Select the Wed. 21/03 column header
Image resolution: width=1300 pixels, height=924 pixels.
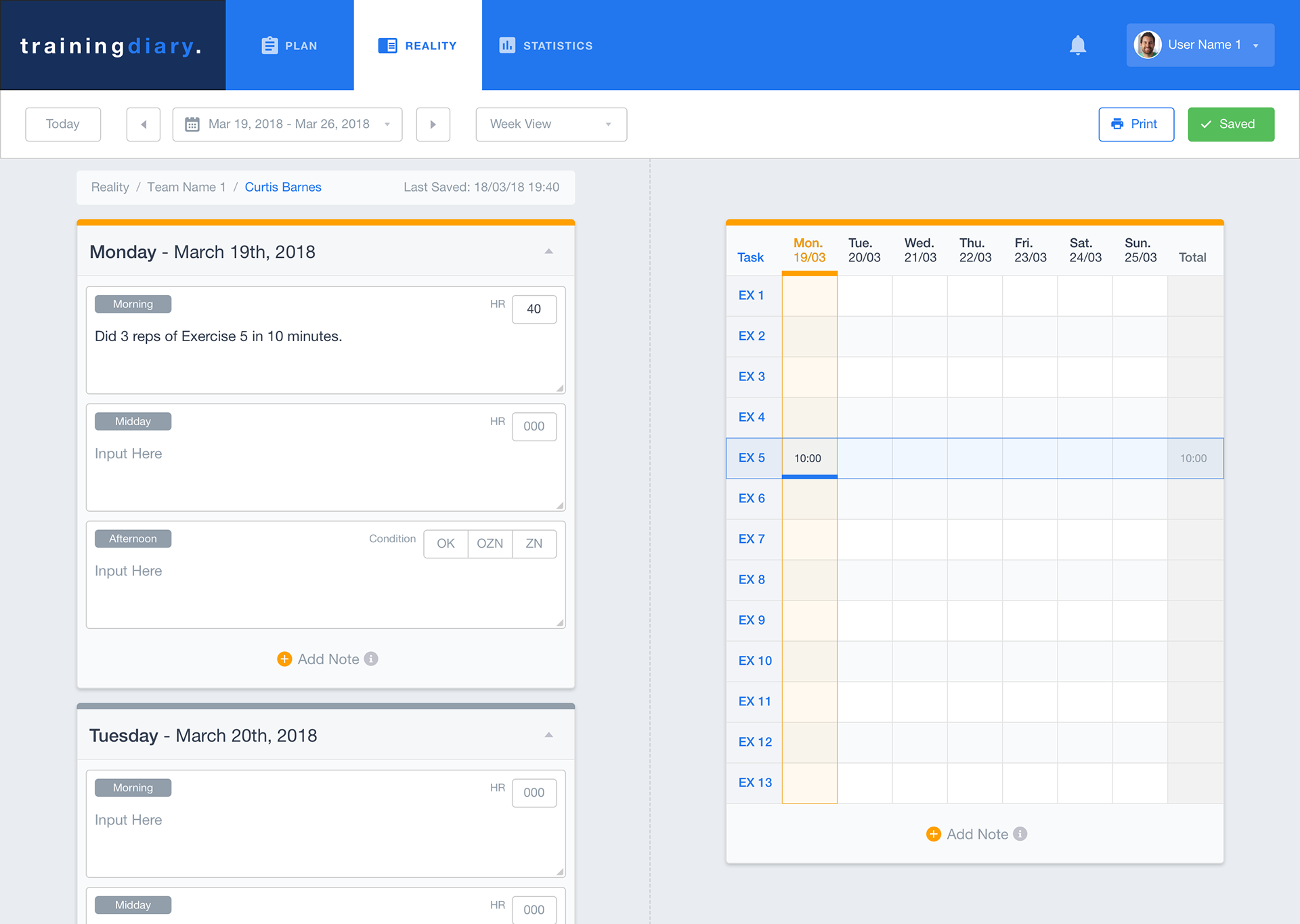[x=919, y=250]
